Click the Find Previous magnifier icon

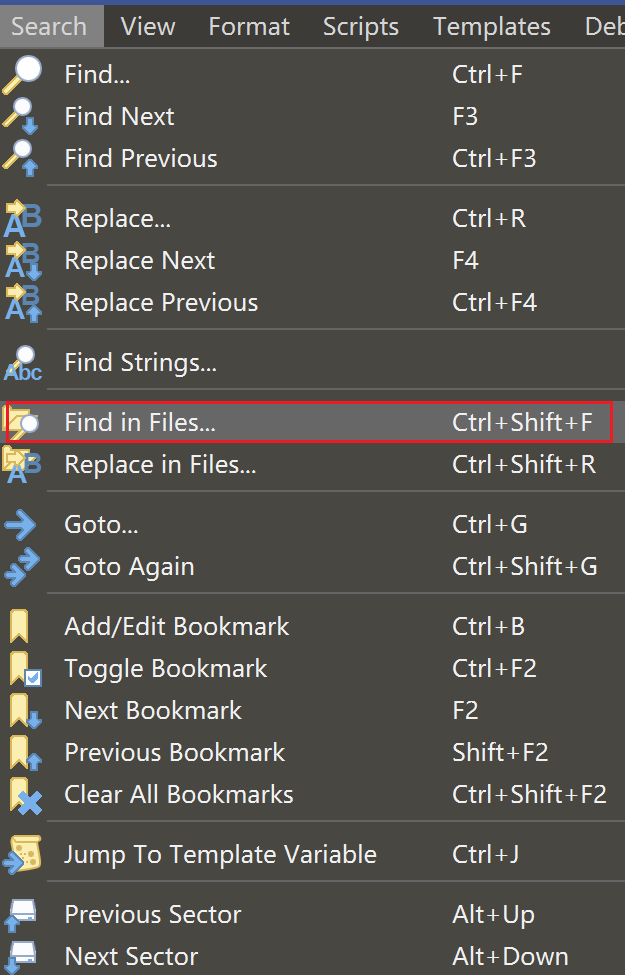22,159
